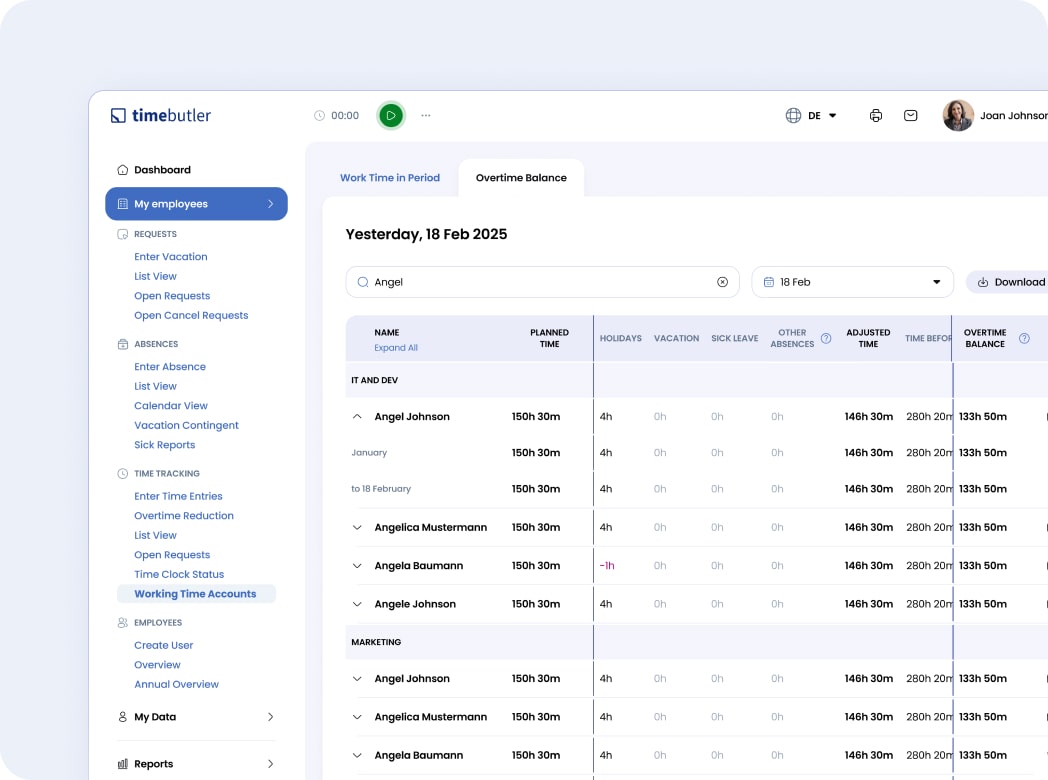The width and height of the screenshot is (1048, 780).
Task: Click the Other Absences help icon
Action: pos(826,338)
